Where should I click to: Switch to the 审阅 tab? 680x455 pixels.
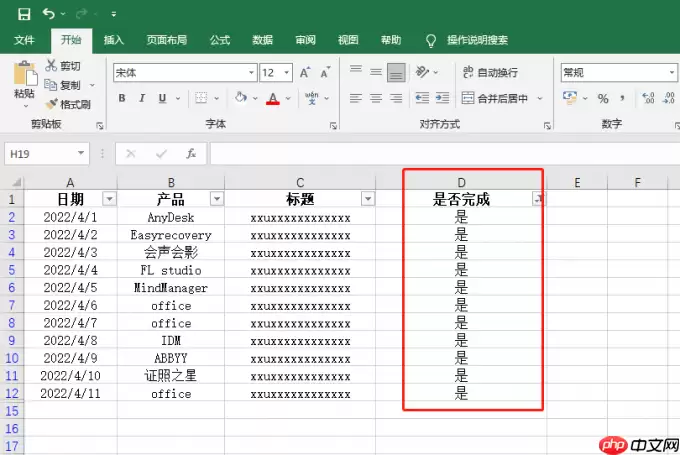click(305, 40)
